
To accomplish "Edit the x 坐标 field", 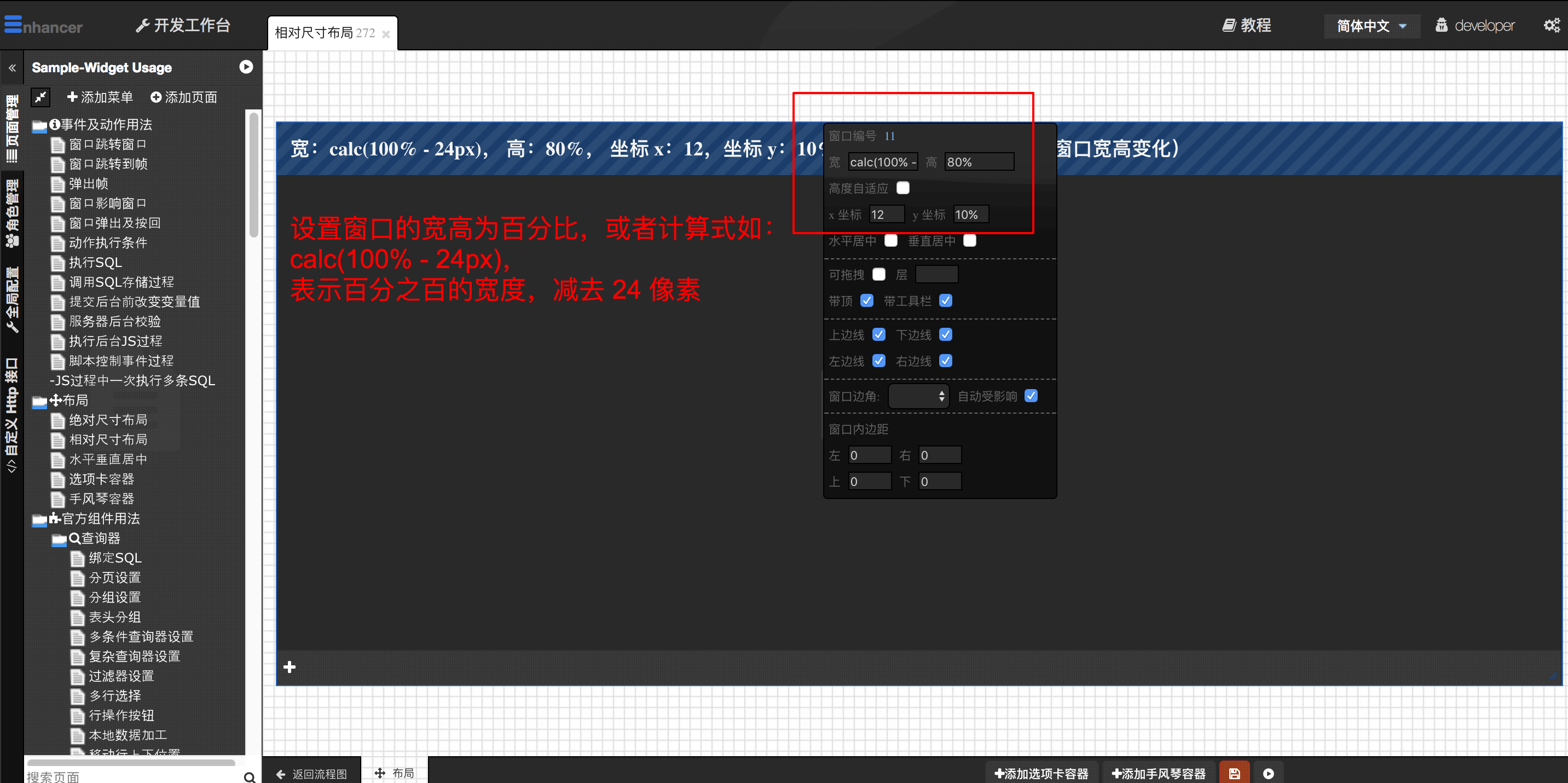I will click(887, 214).
